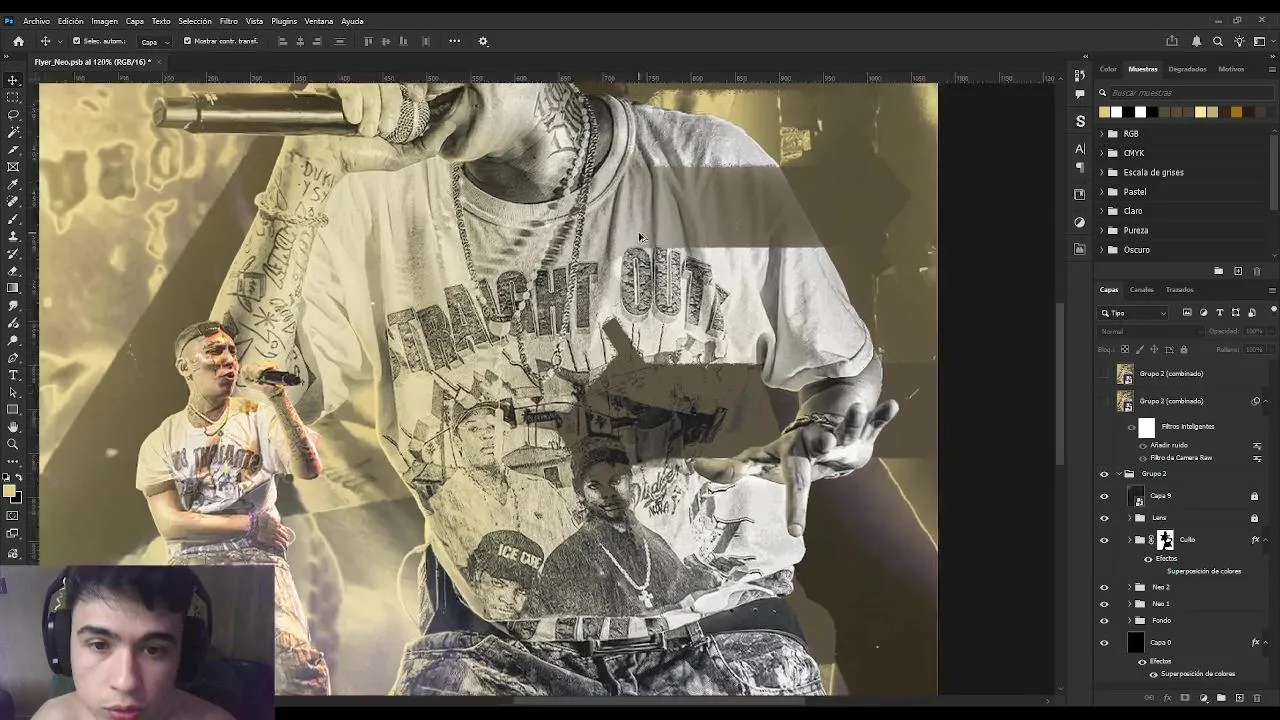Select the Brush tool
This screenshot has height=720, width=1280.
tap(13, 219)
